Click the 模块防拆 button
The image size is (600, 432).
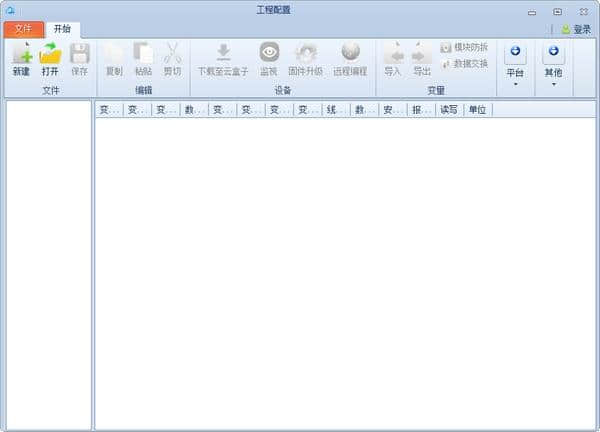465,47
